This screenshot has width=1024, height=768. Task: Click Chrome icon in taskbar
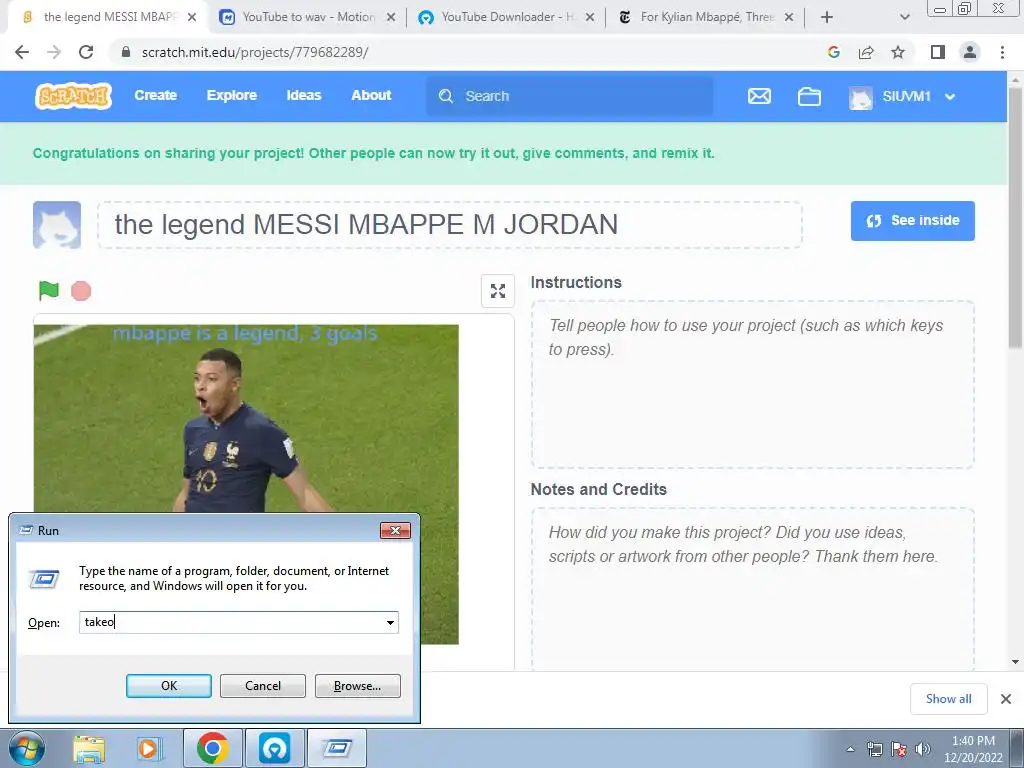[x=213, y=748]
